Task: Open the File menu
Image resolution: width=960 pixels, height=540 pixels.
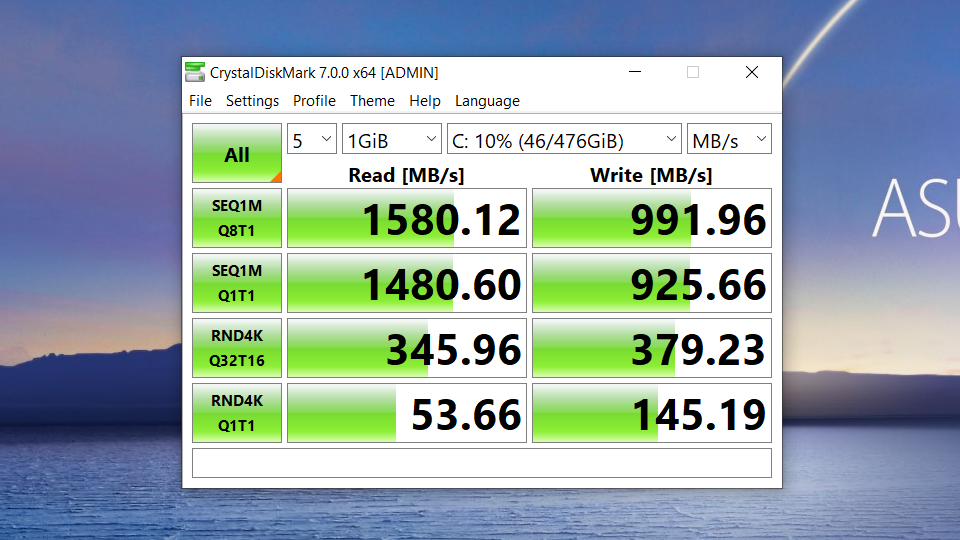Action: pos(200,100)
